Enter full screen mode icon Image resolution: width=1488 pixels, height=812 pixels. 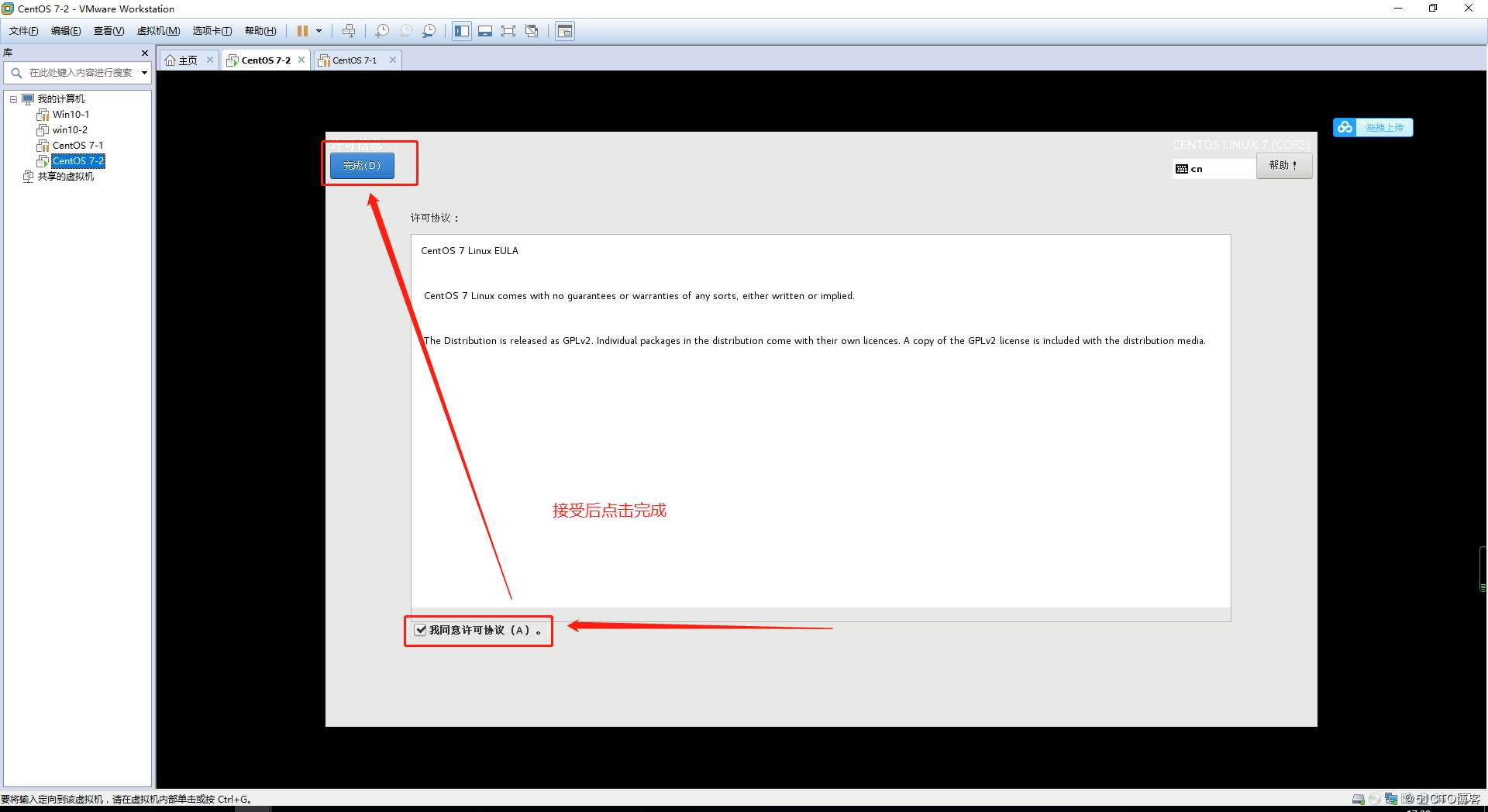[x=508, y=31]
